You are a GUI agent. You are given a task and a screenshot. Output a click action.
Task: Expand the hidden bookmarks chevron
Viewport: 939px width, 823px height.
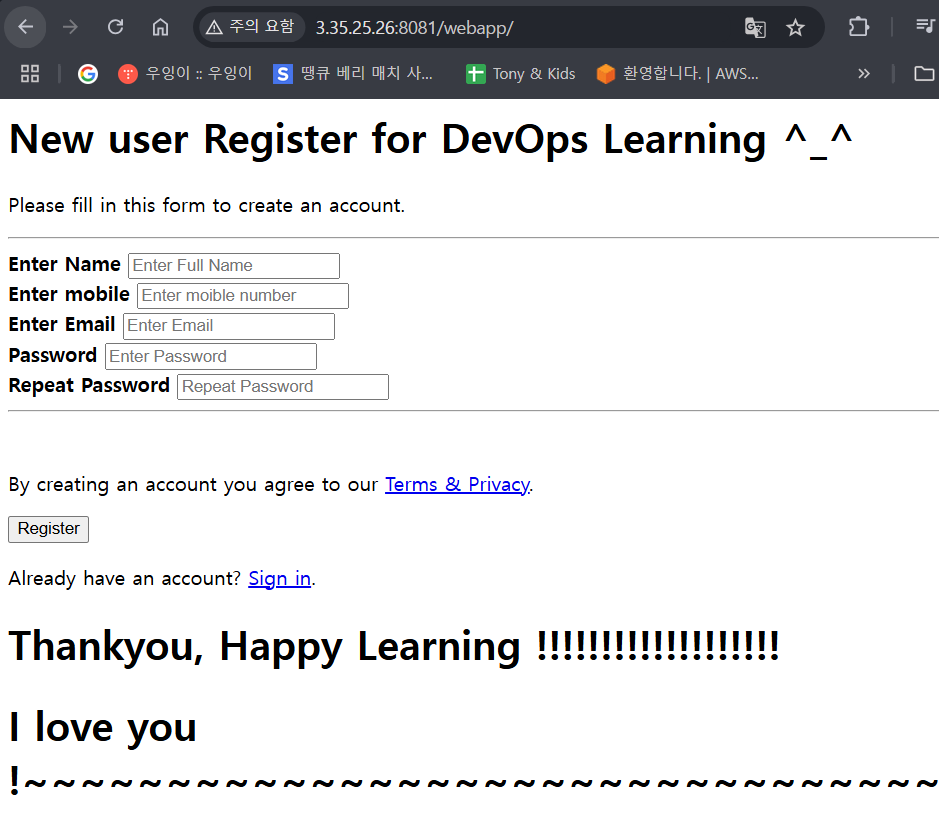(x=864, y=74)
